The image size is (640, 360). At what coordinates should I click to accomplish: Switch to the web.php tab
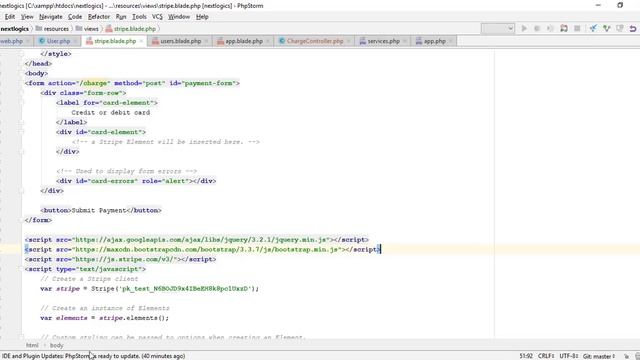tap(11, 41)
